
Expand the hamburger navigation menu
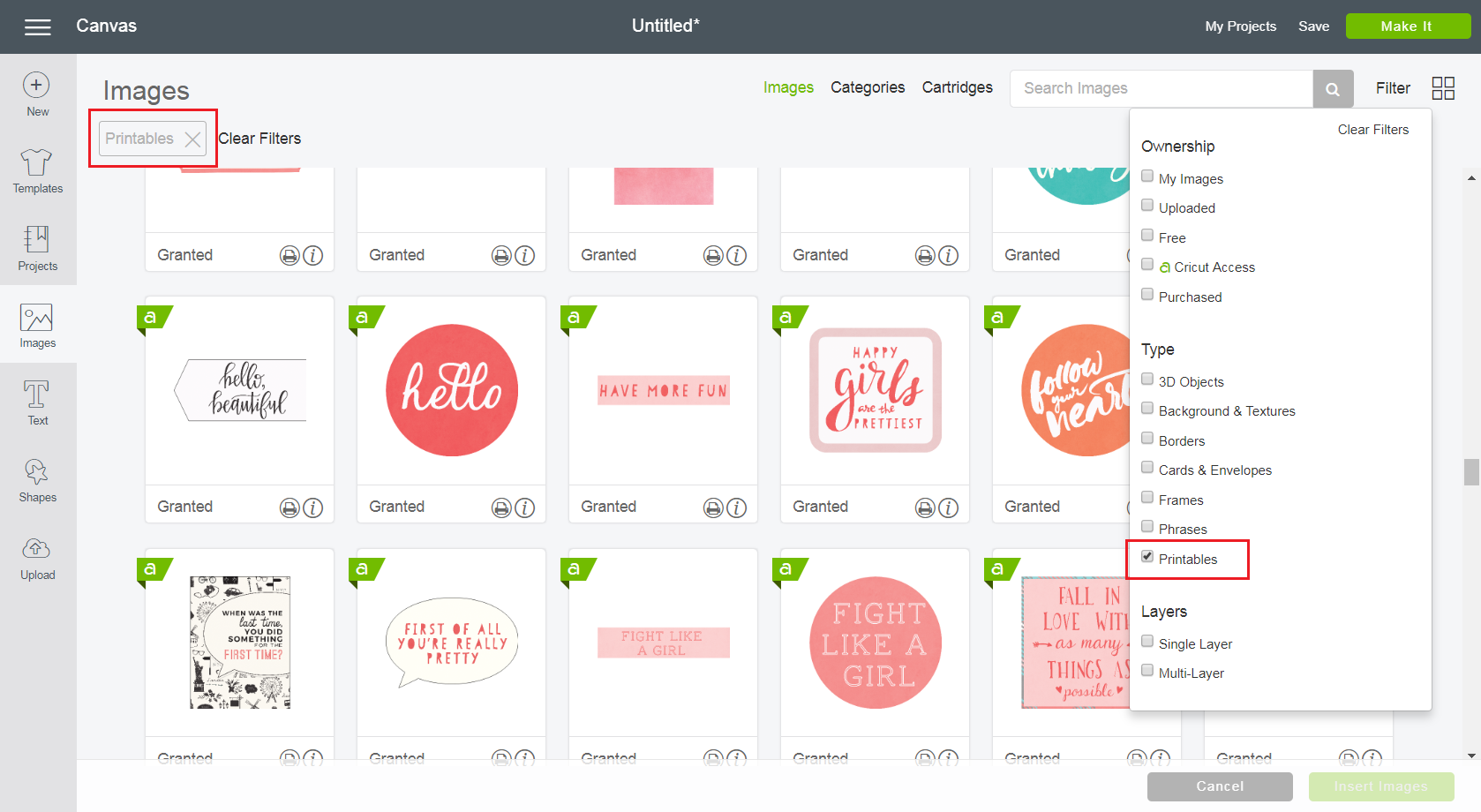(x=37, y=26)
